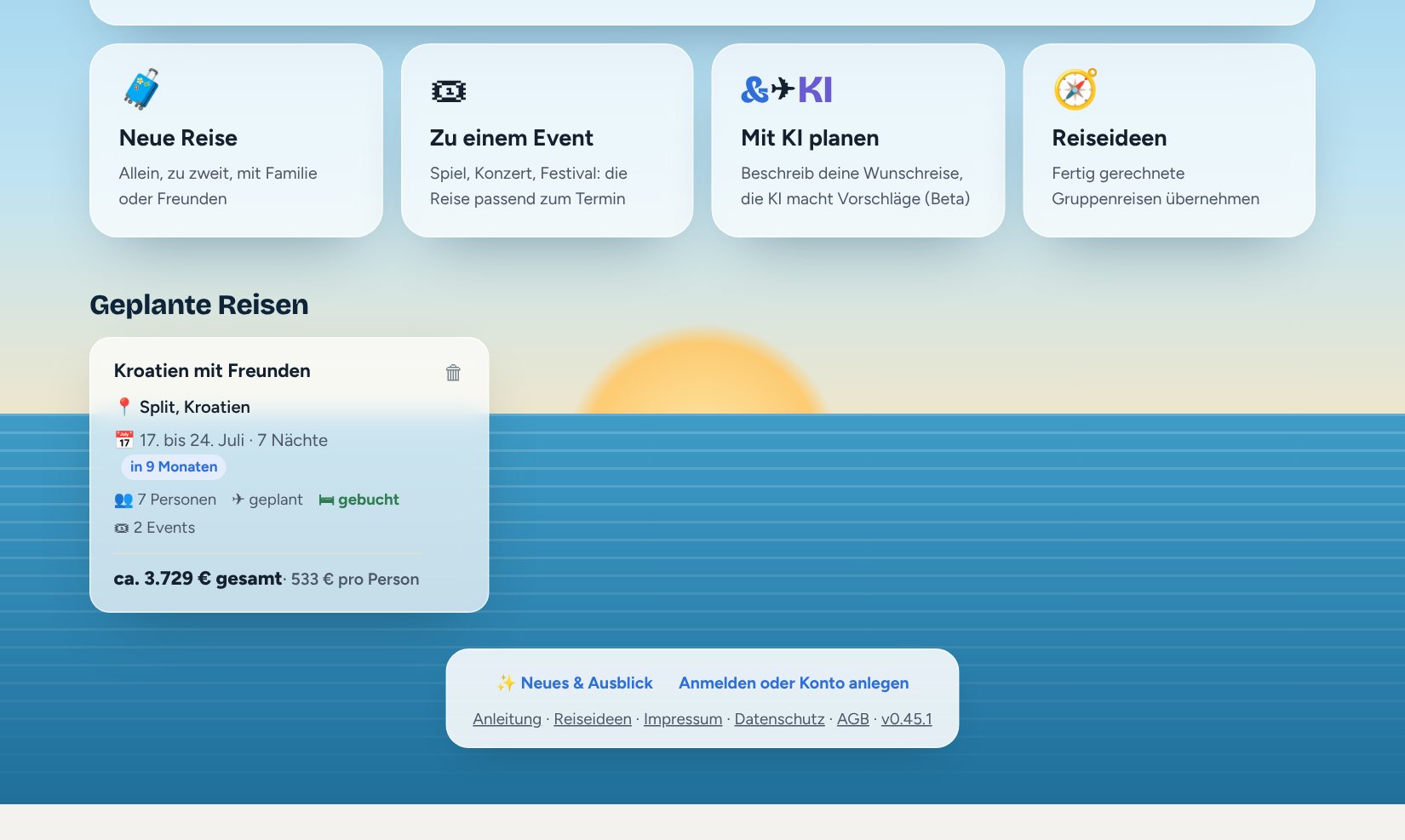The height and width of the screenshot is (840, 1405).
Task: Click '533 € pro Person' text
Action: pos(355,580)
